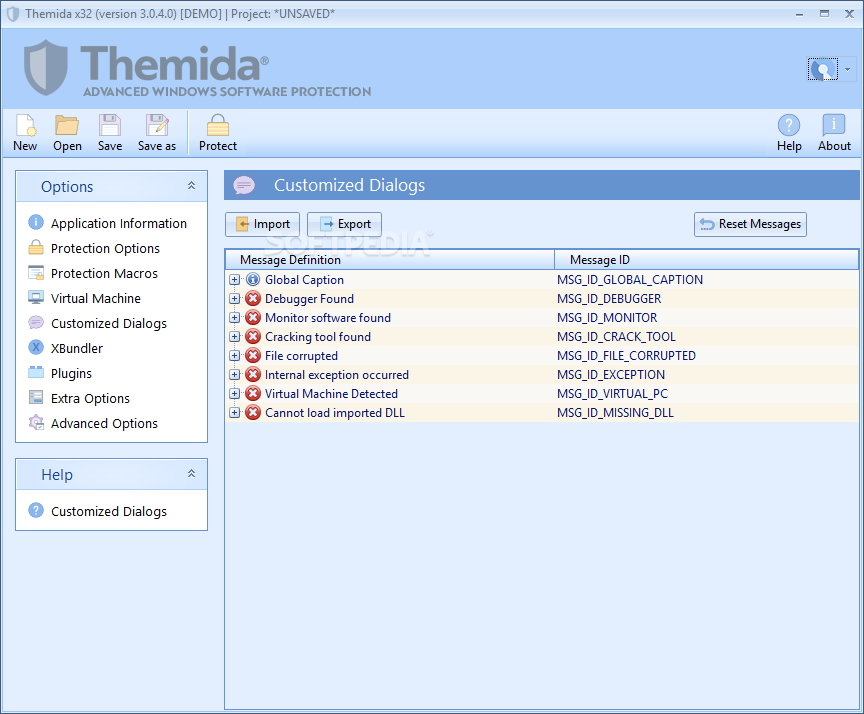Viewport: 864px width, 714px height.
Task: Select Customized Dialogs in the Options panel
Action: (97, 323)
